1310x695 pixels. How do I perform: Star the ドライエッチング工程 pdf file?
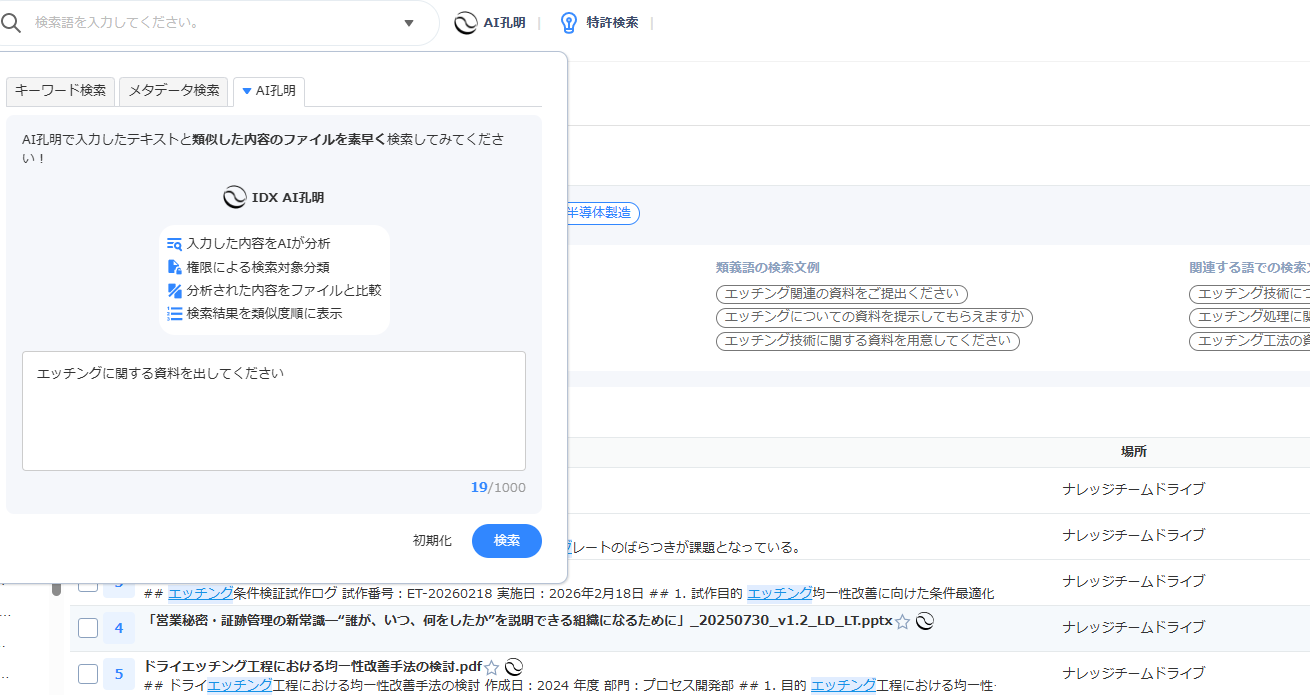(491, 667)
